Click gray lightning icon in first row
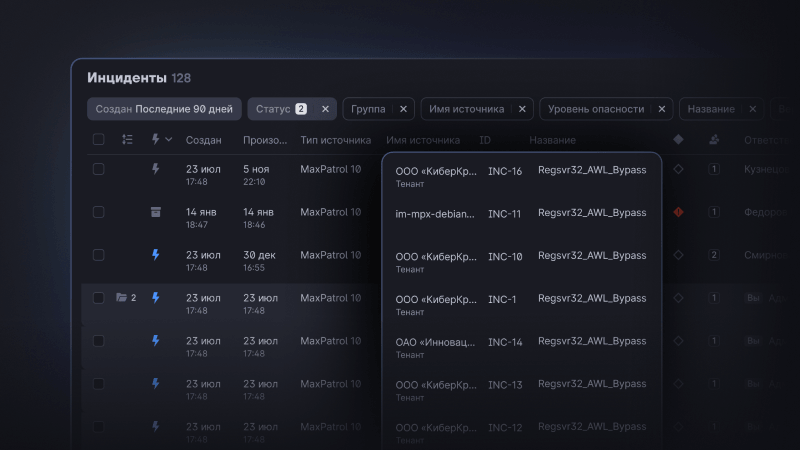Viewport: 800px width, 450px height. [155, 169]
